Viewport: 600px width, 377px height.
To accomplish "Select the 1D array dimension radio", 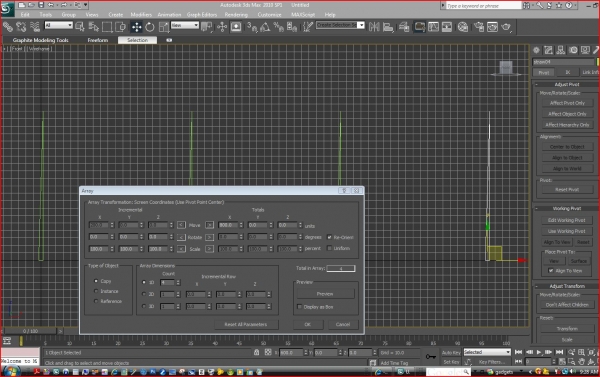I will click(144, 282).
